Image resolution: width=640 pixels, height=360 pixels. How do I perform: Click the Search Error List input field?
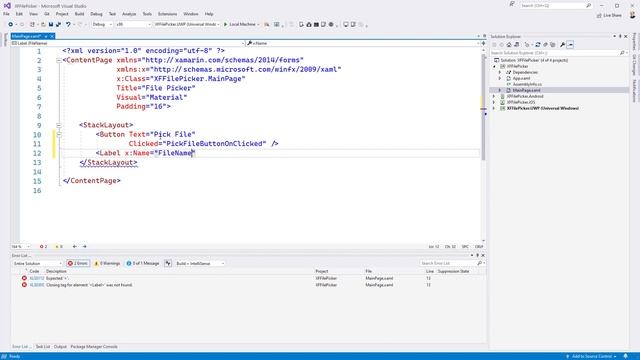point(448,264)
